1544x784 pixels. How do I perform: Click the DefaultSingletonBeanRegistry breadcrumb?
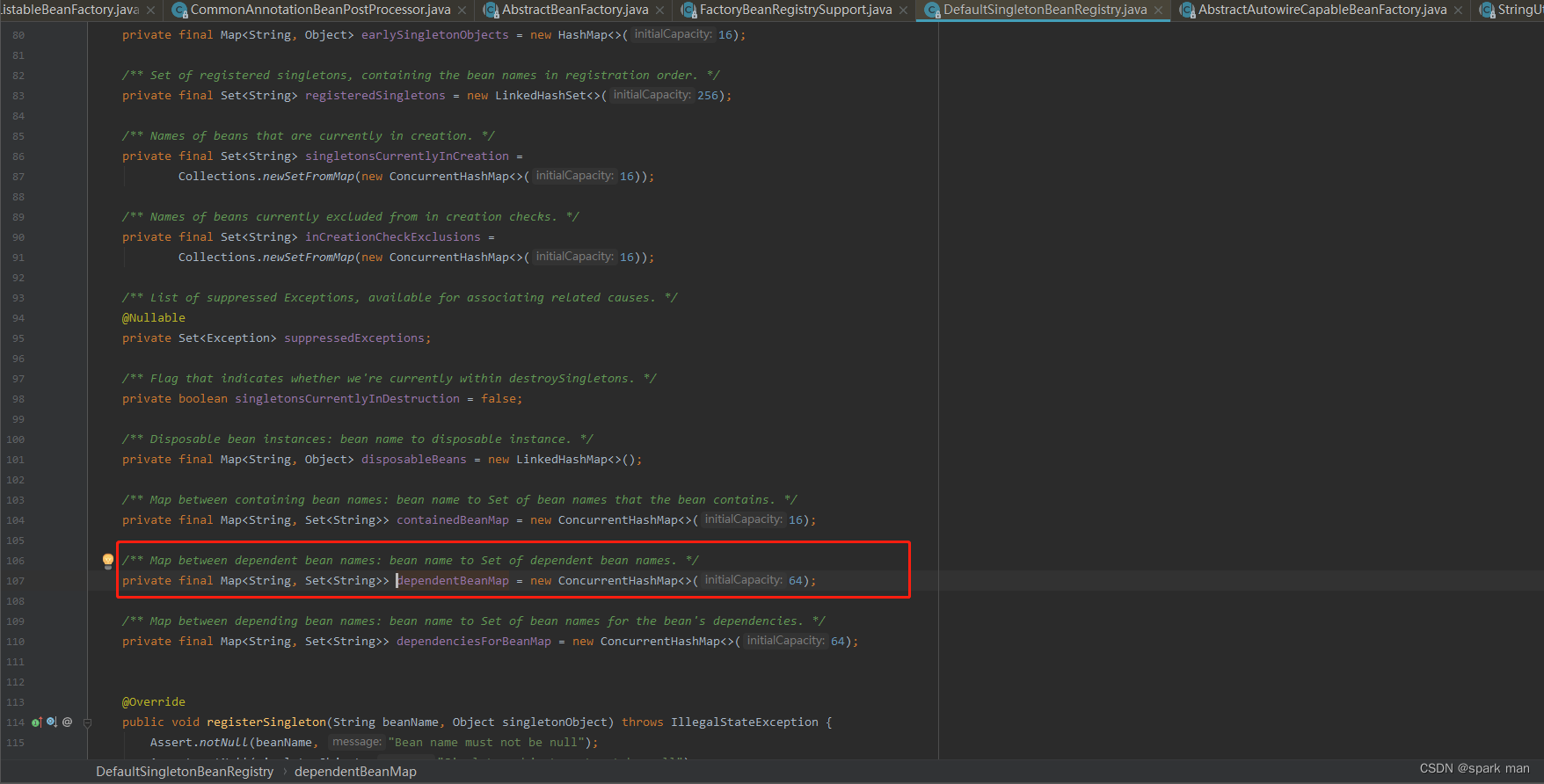[185, 772]
